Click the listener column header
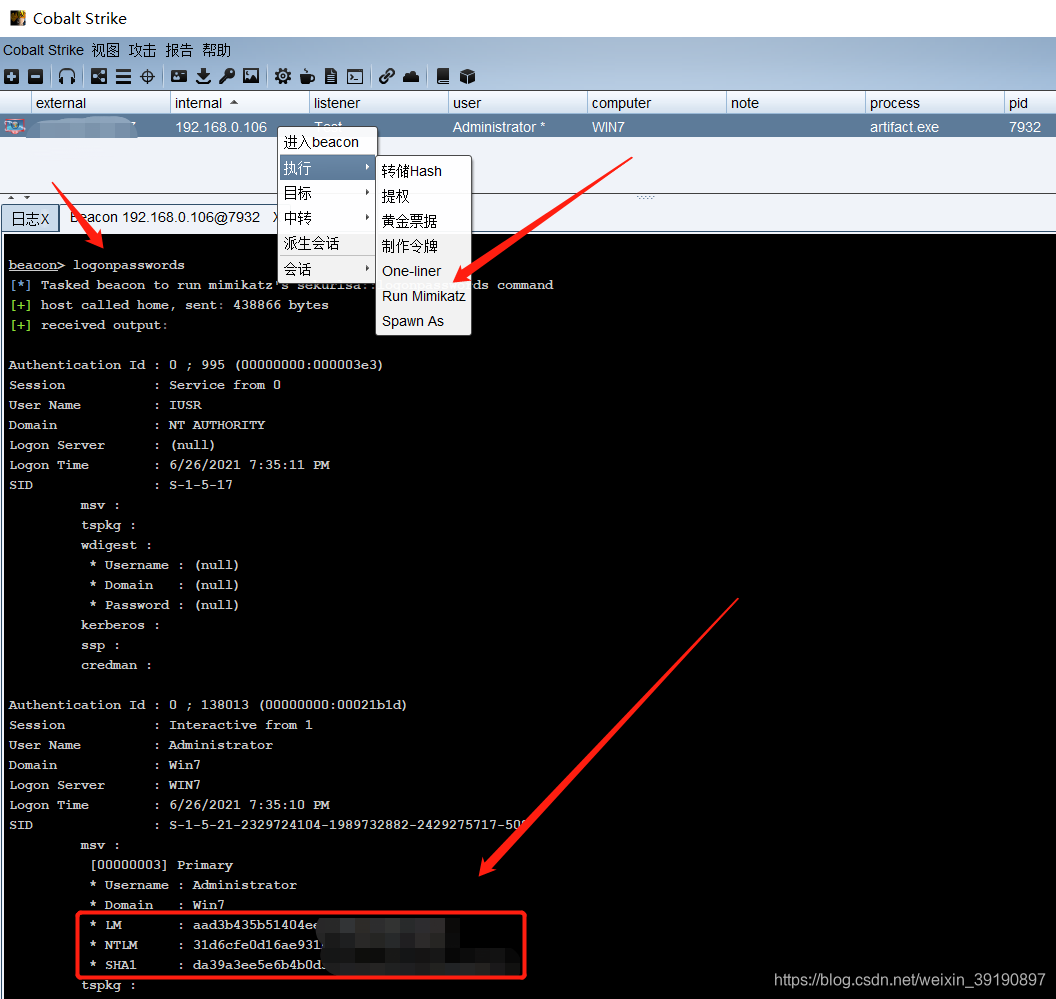The image size is (1056, 999). pos(378,103)
